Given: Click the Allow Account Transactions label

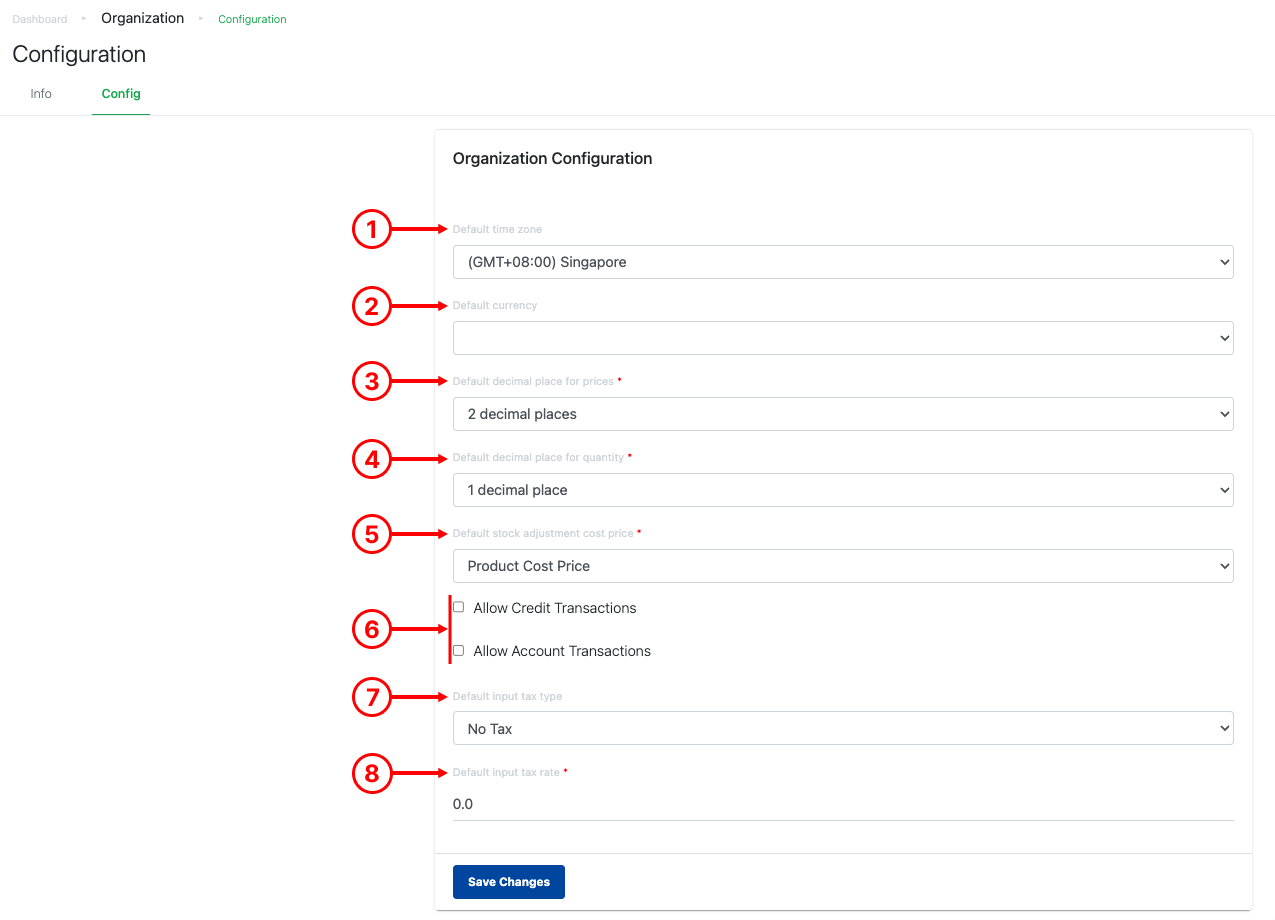Looking at the screenshot, I should (x=562, y=651).
